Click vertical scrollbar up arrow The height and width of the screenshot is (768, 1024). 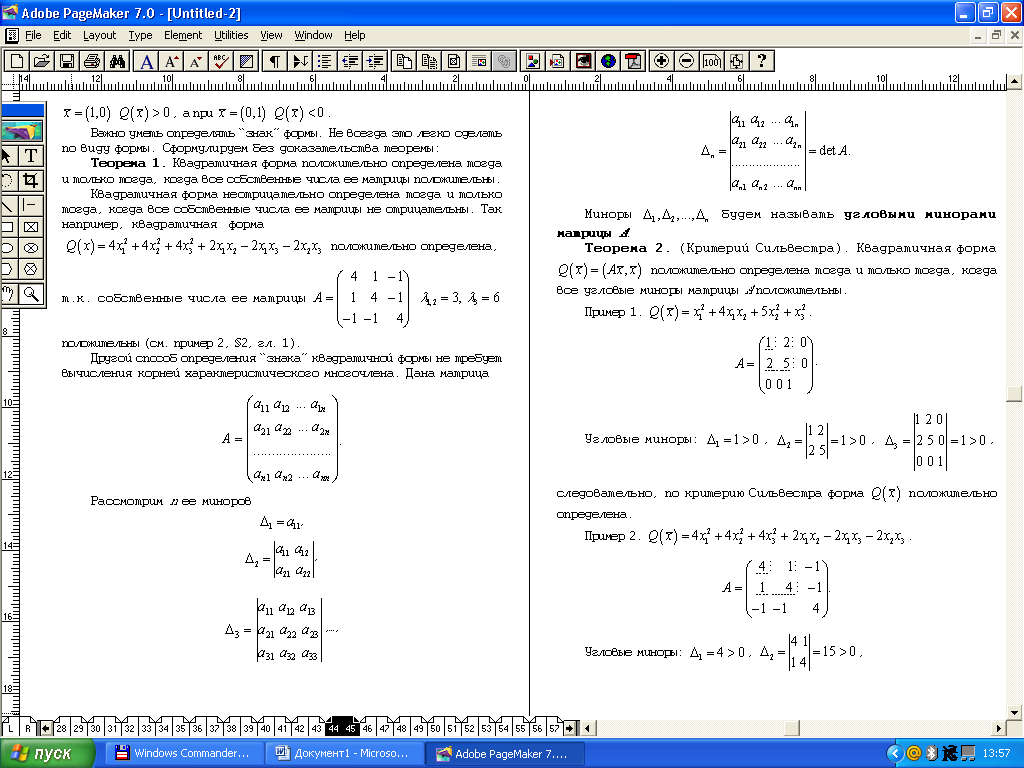[1014, 82]
